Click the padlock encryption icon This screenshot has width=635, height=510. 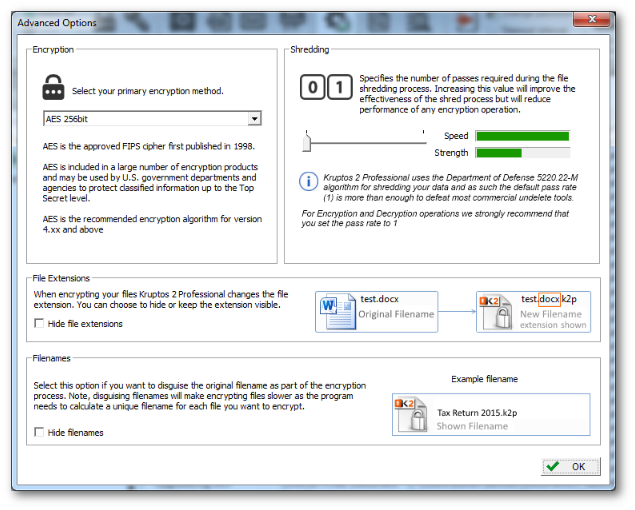53,87
